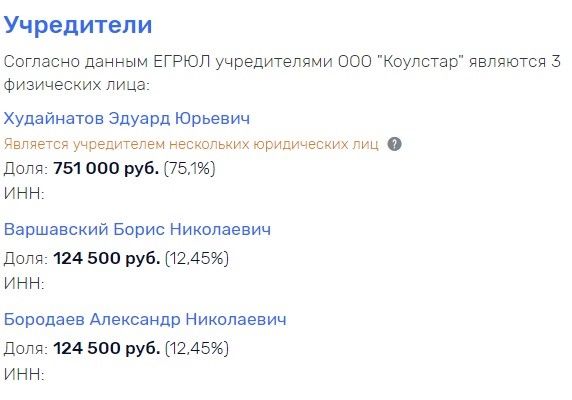This screenshot has height=400, width=572.
Task: Open Бородаев Александр Николаевич founder link
Action: [x=145, y=319]
